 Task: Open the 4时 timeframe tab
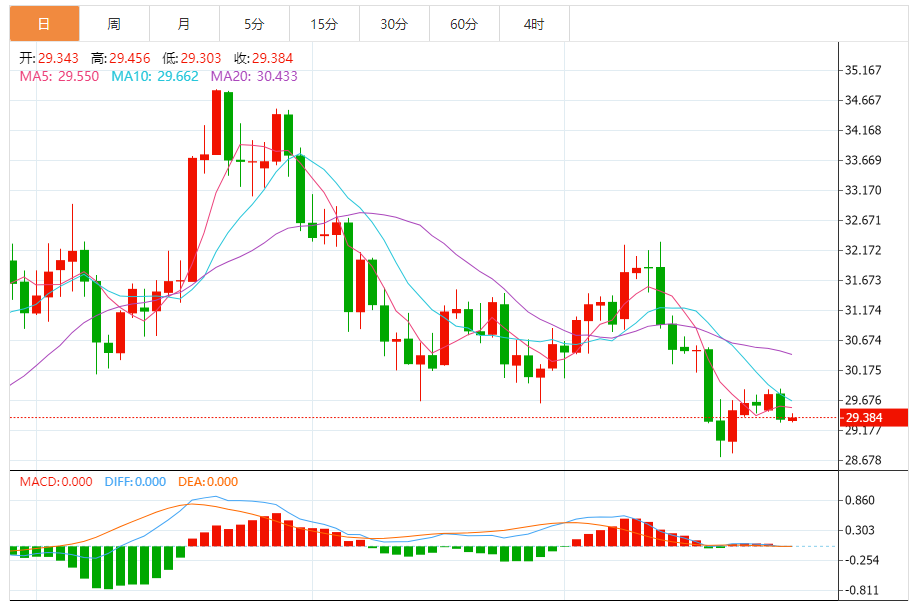(x=535, y=24)
